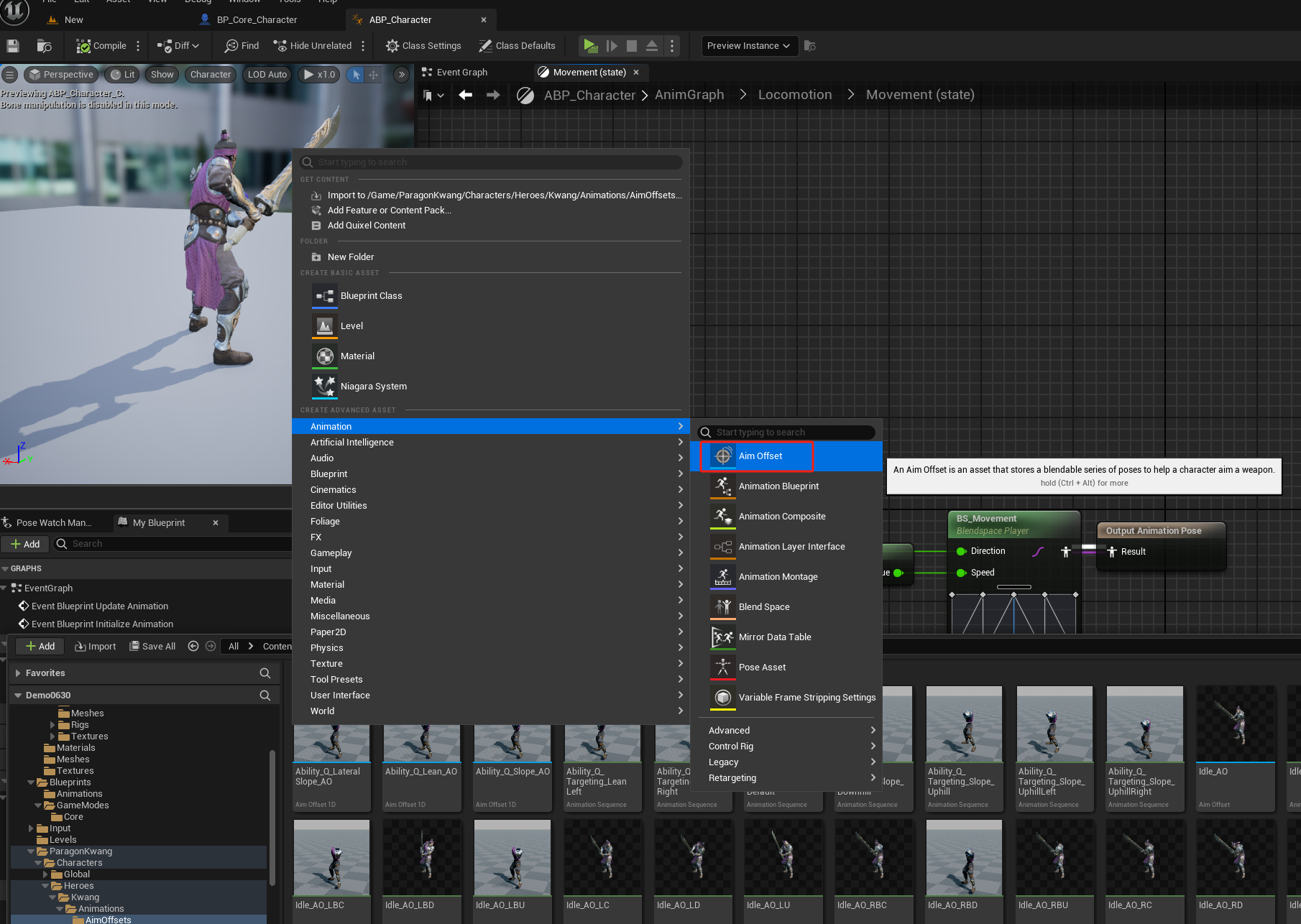Select Add Feature or Content Pack
The height and width of the screenshot is (924, 1301).
[x=389, y=211]
